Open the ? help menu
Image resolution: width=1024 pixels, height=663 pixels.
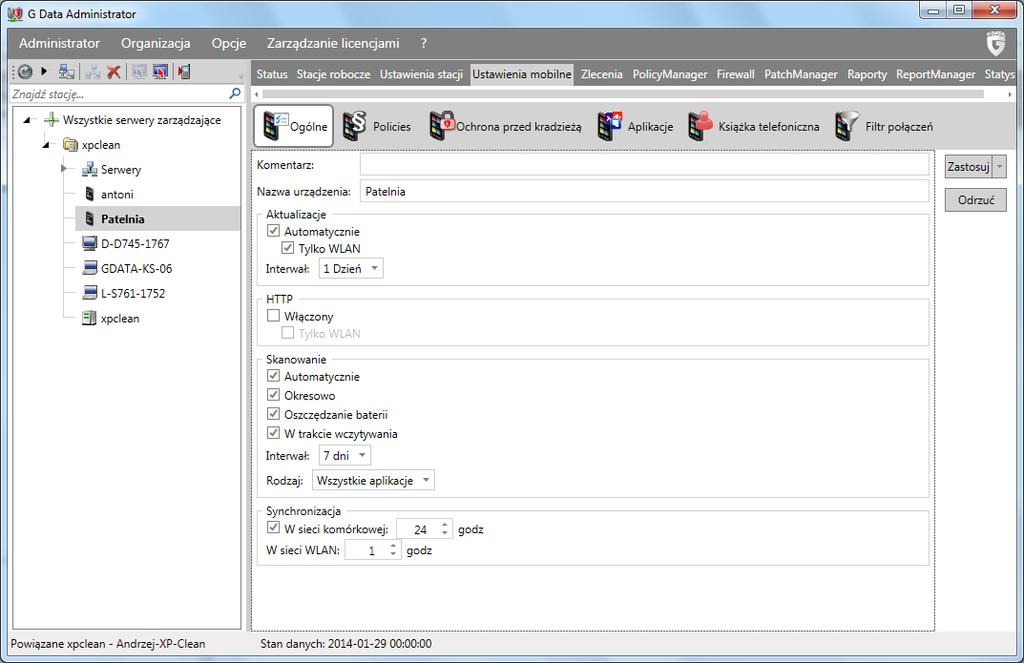coord(423,43)
